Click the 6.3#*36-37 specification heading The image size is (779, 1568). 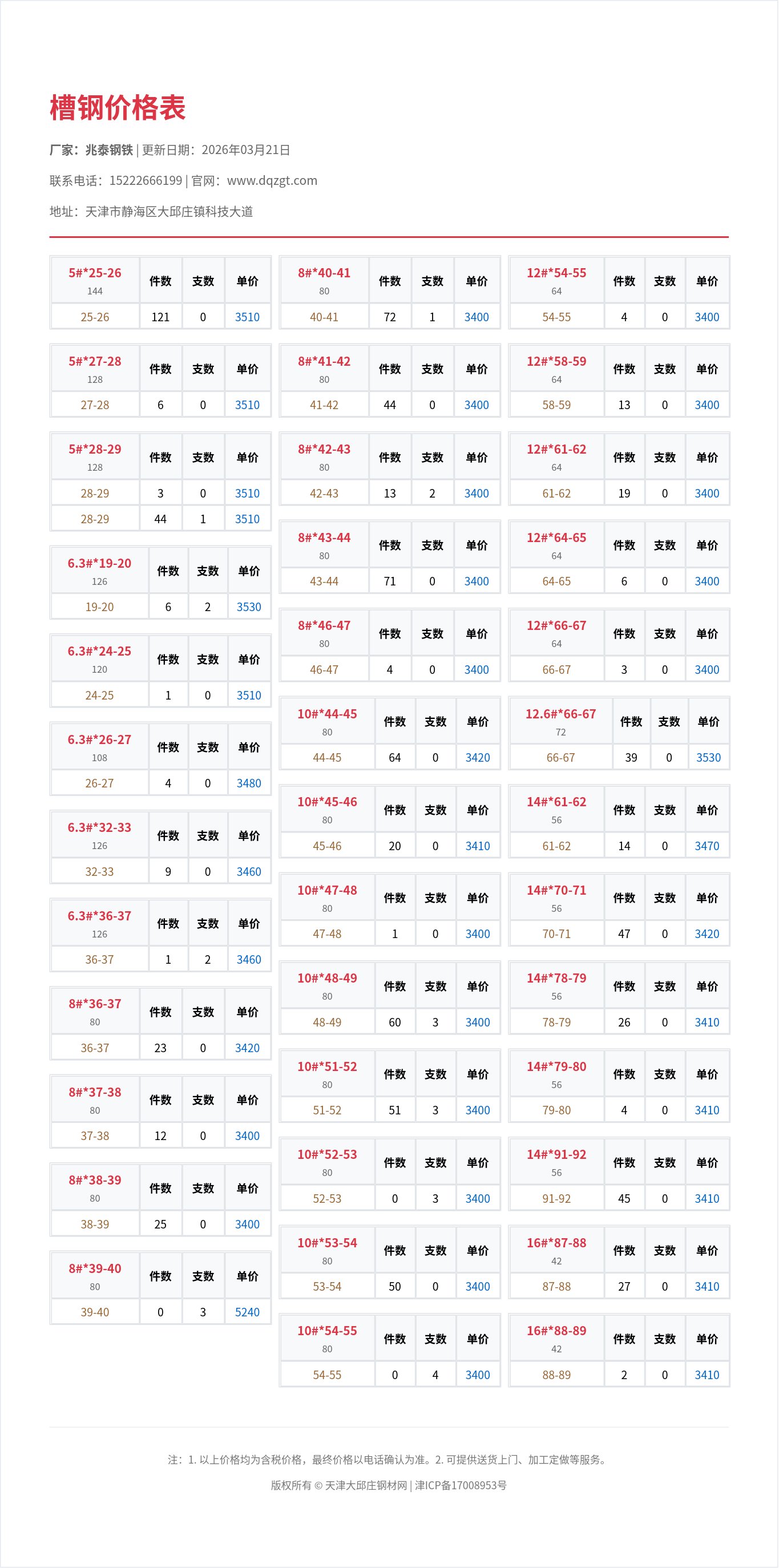(x=99, y=916)
